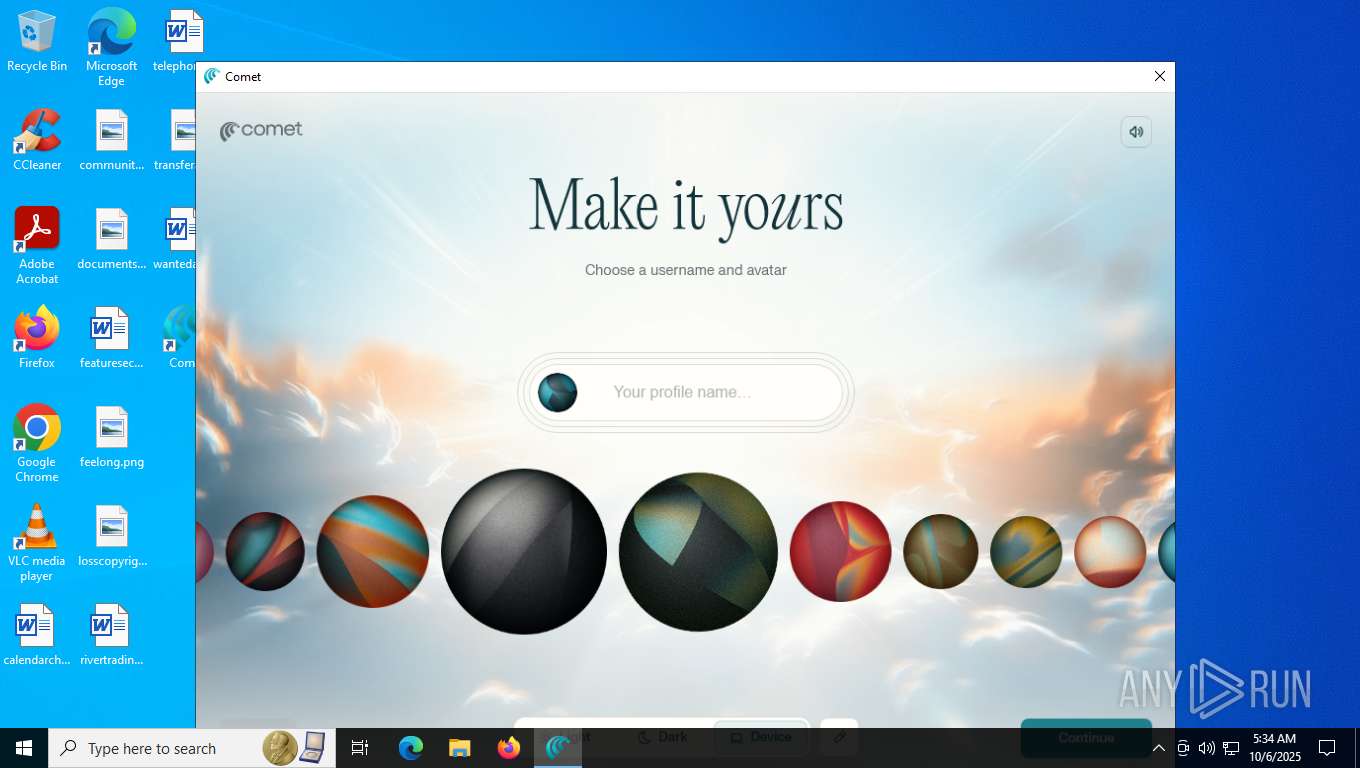Select the white and red glowing avatar
This screenshot has height=768, width=1360.
(1110, 552)
